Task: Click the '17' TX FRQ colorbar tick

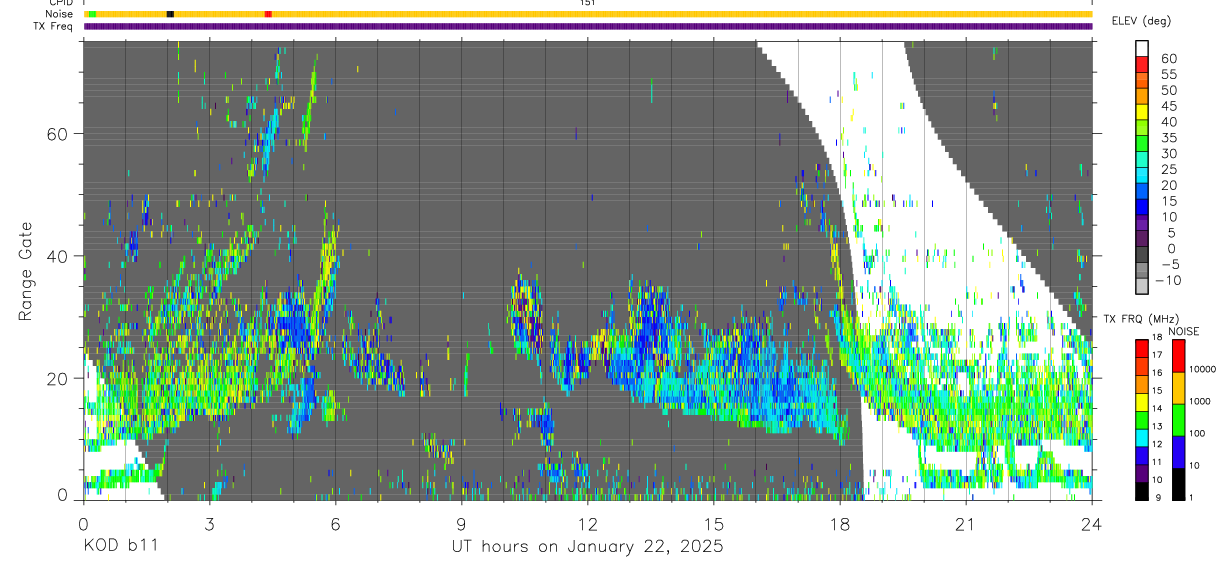Action: [1158, 355]
